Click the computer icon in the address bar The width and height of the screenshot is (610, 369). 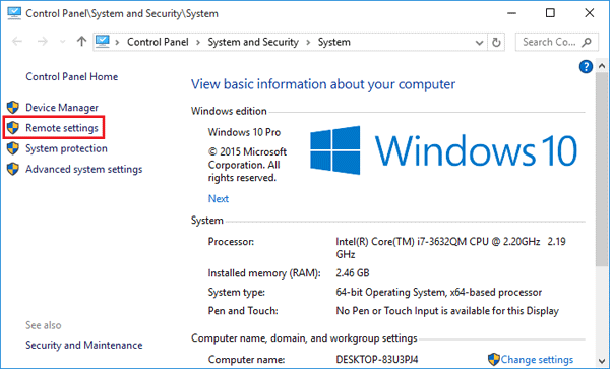point(103,42)
